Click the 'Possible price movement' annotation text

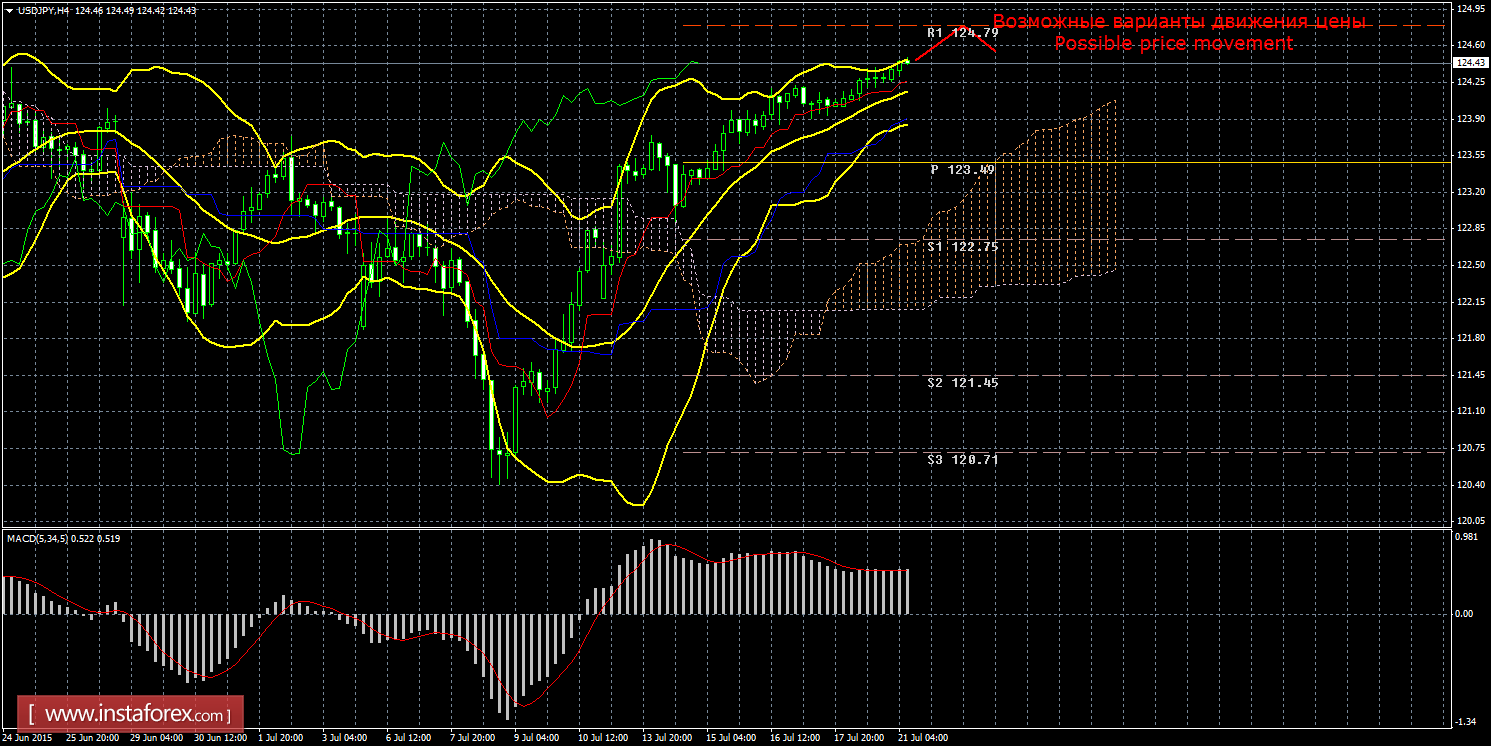[1173, 44]
